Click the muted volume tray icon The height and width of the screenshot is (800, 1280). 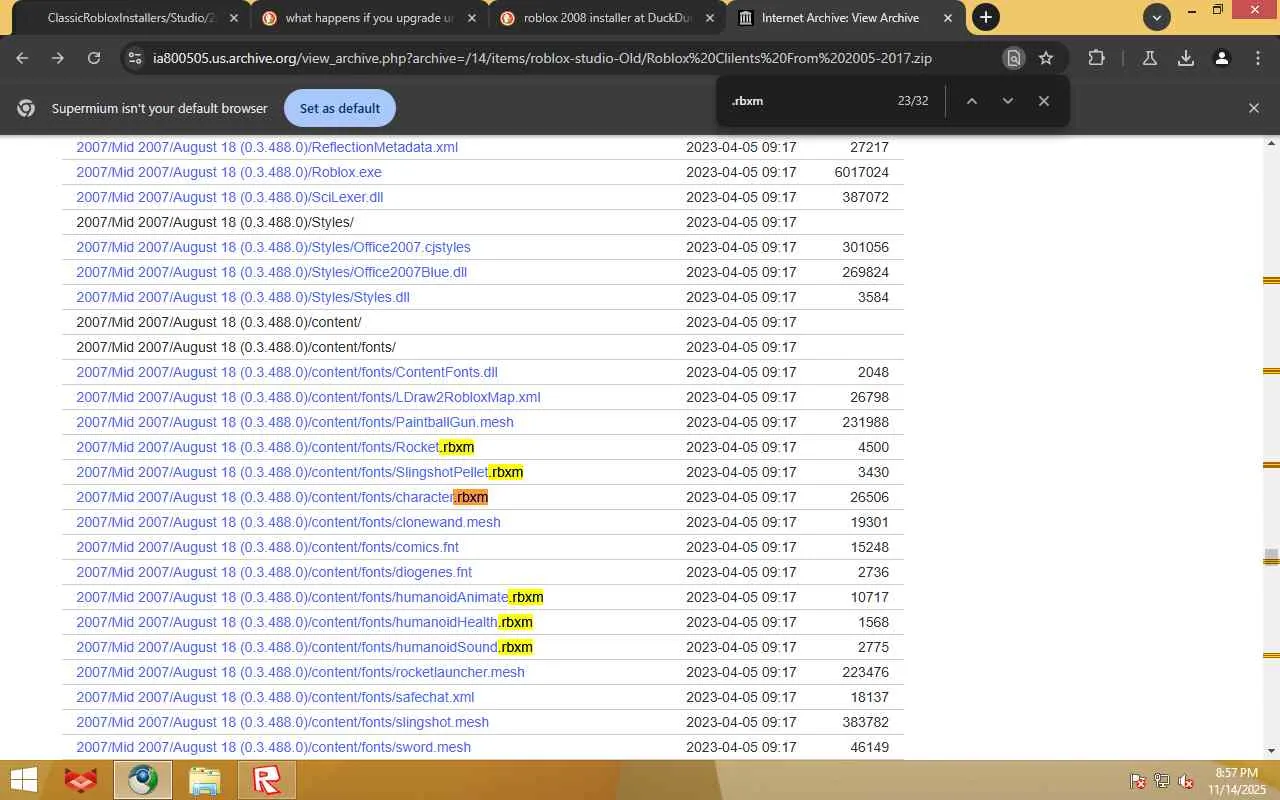1186,781
